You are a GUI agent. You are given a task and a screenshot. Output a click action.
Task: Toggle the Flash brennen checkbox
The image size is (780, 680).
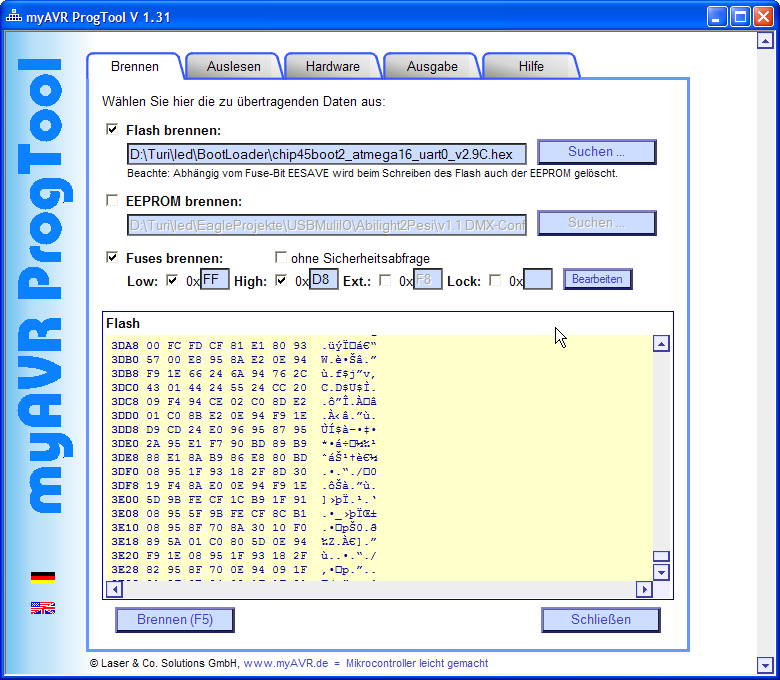tap(112, 130)
